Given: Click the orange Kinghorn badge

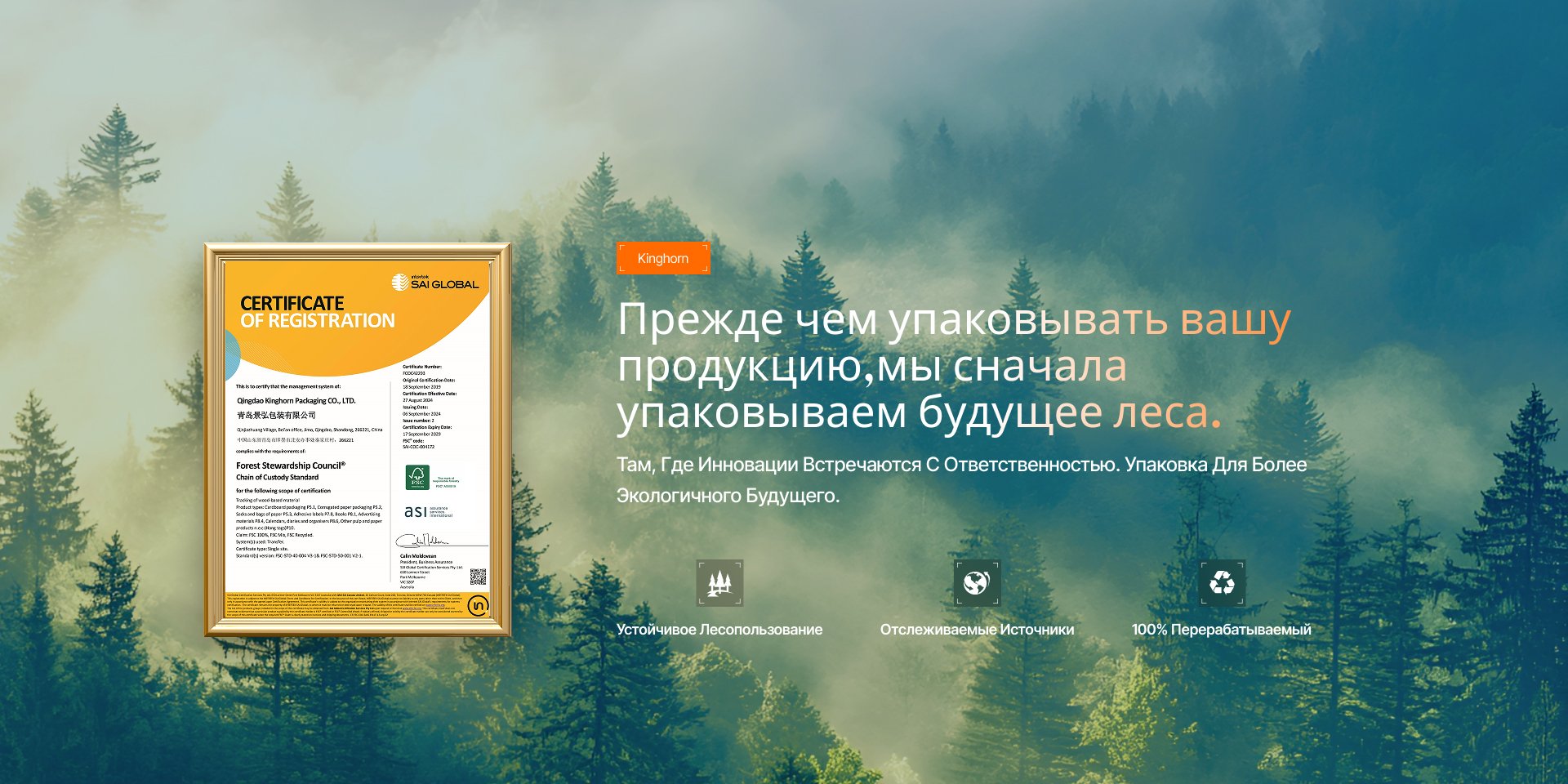Looking at the screenshot, I should pyautogui.click(x=663, y=258).
